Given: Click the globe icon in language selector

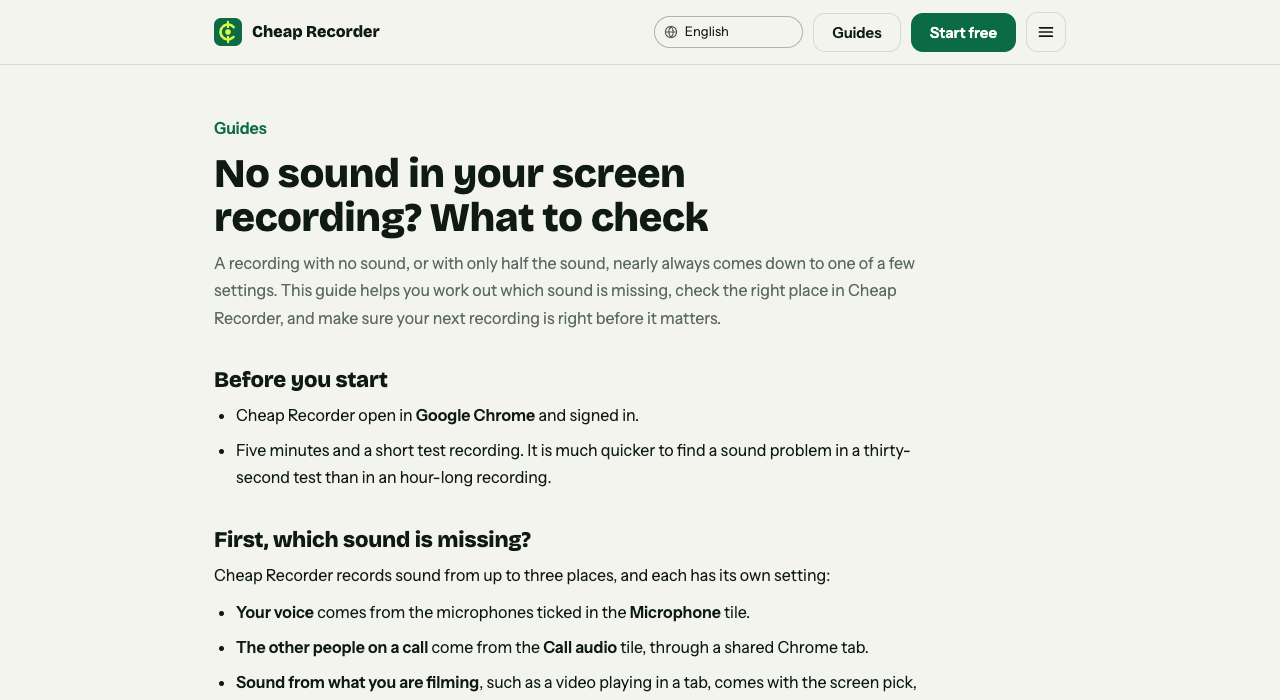Looking at the screenshot, I should coord(671,32).
